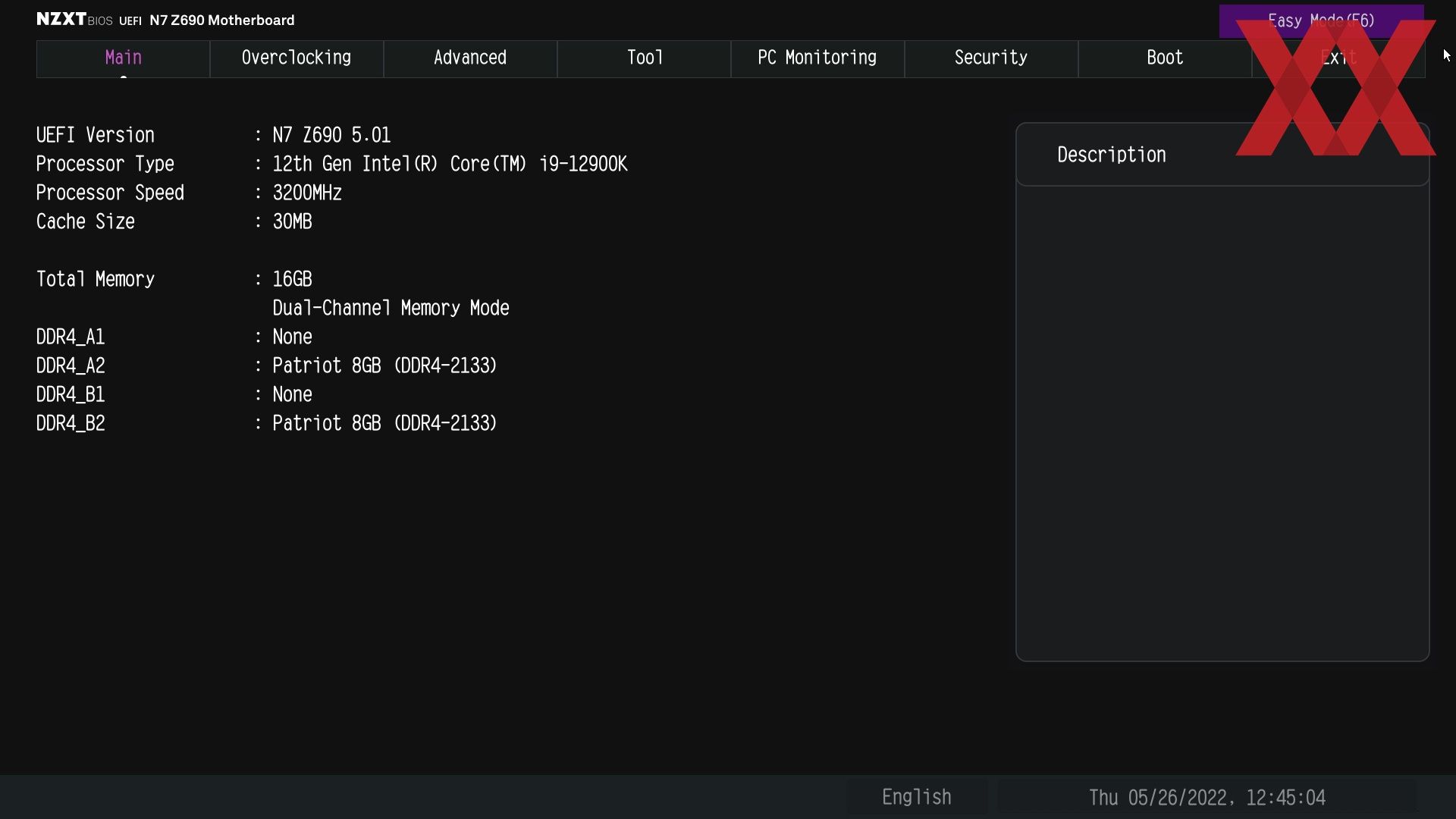The width and height of the screenshot is (1456, 819).
Task: Select the Tool tab
Action: (x=644, y=58)
